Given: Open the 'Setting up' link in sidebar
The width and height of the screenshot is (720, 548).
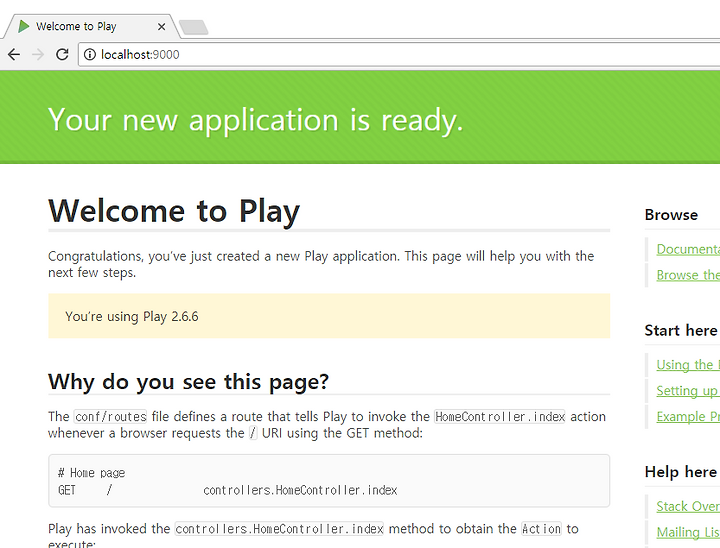Looking at the screenshot, I should point(688,391).
